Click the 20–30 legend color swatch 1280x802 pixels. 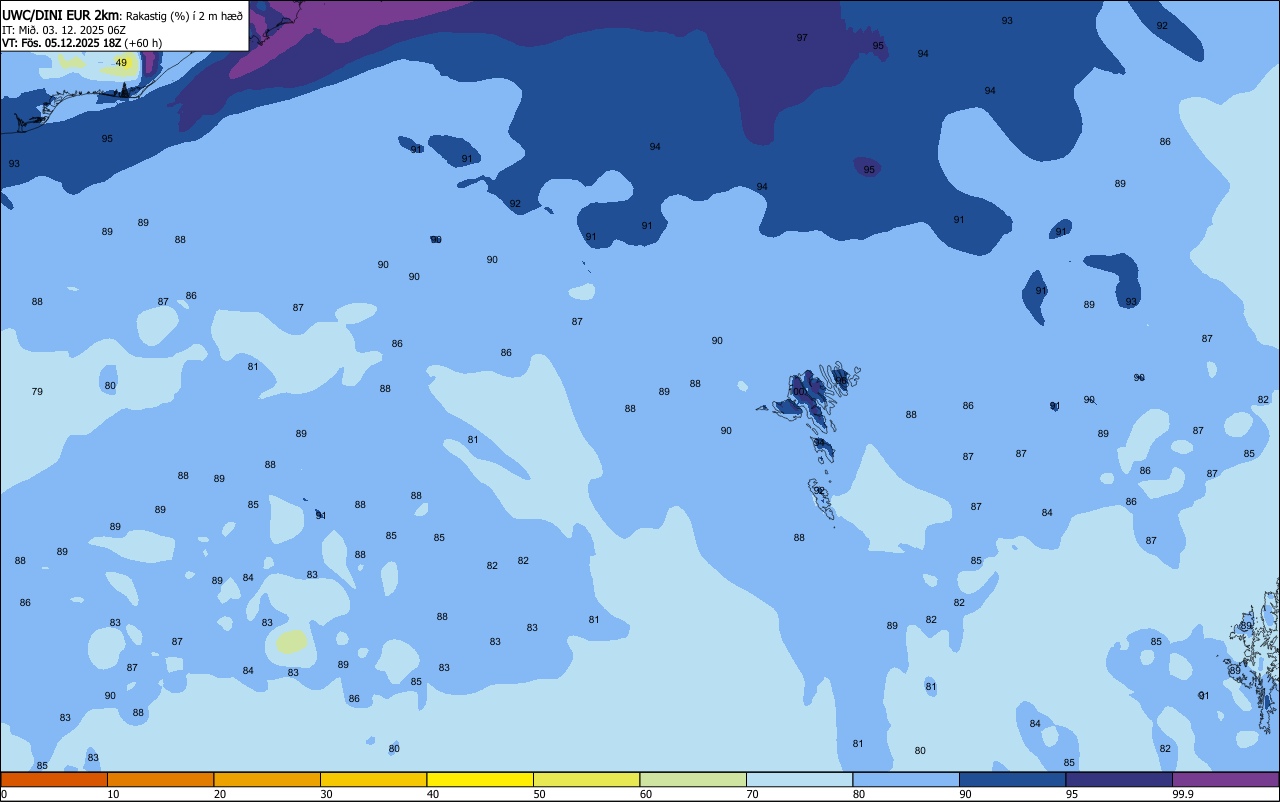pos(267,779)
